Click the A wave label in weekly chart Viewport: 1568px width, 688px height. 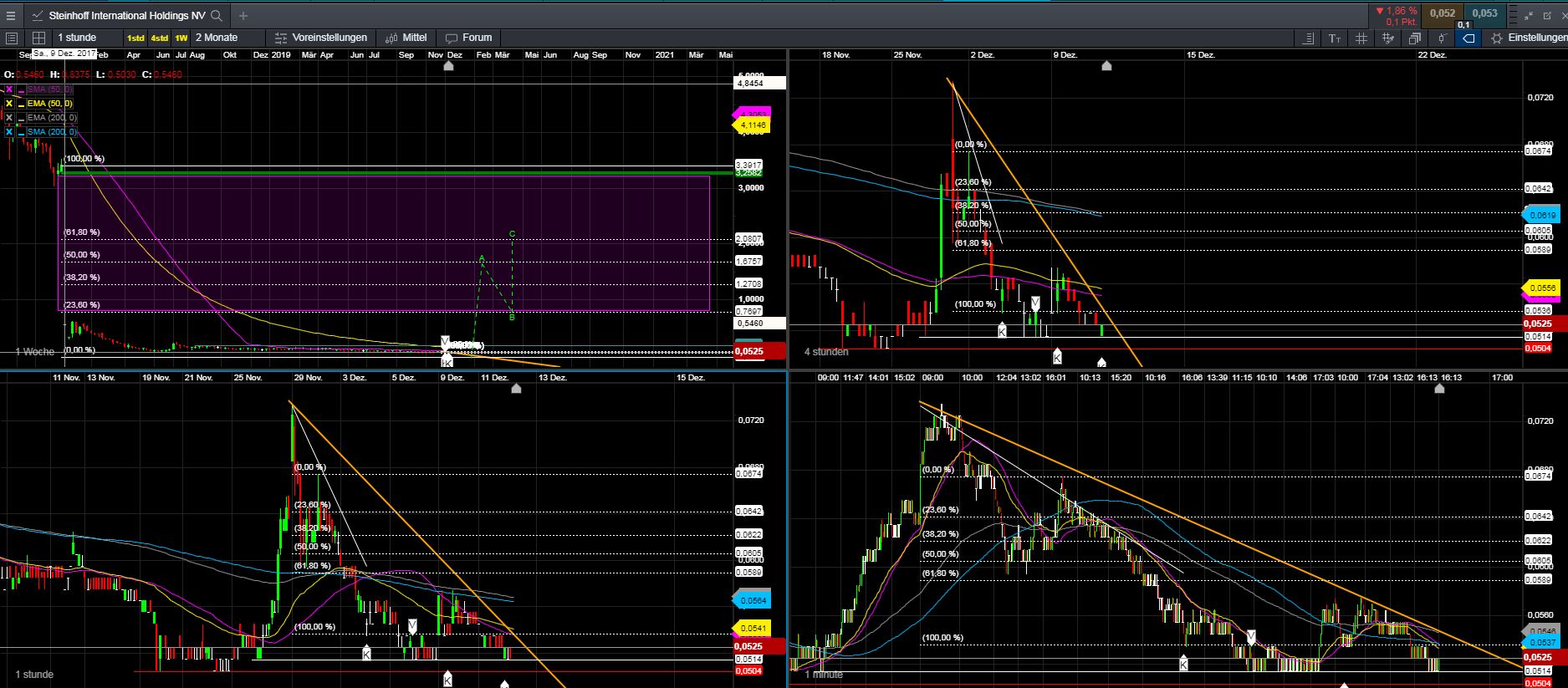(482, 257)
